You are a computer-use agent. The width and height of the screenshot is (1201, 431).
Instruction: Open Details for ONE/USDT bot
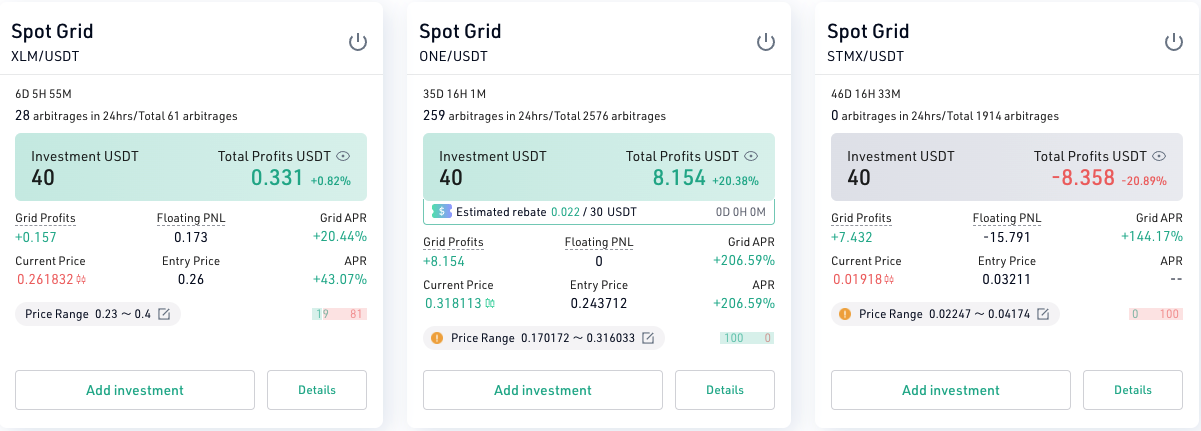[x=725, y=390]
